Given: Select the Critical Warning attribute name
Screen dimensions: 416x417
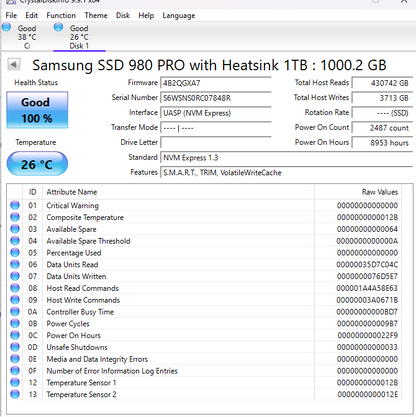Looking at the screenshot, I should (x=72, y=206).
